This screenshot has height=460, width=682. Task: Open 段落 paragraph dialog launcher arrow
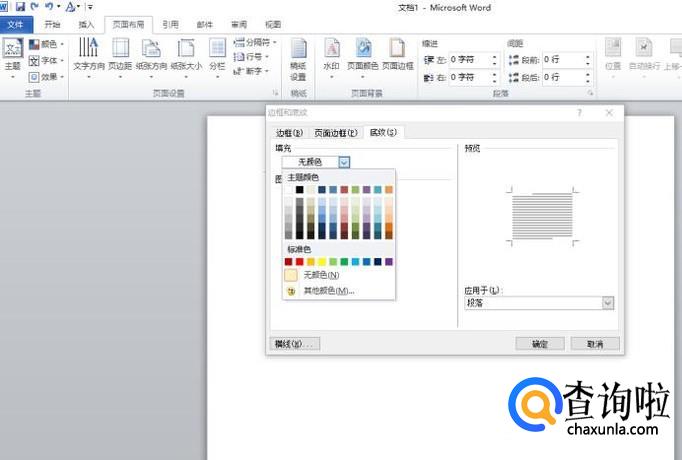[590, 93]
